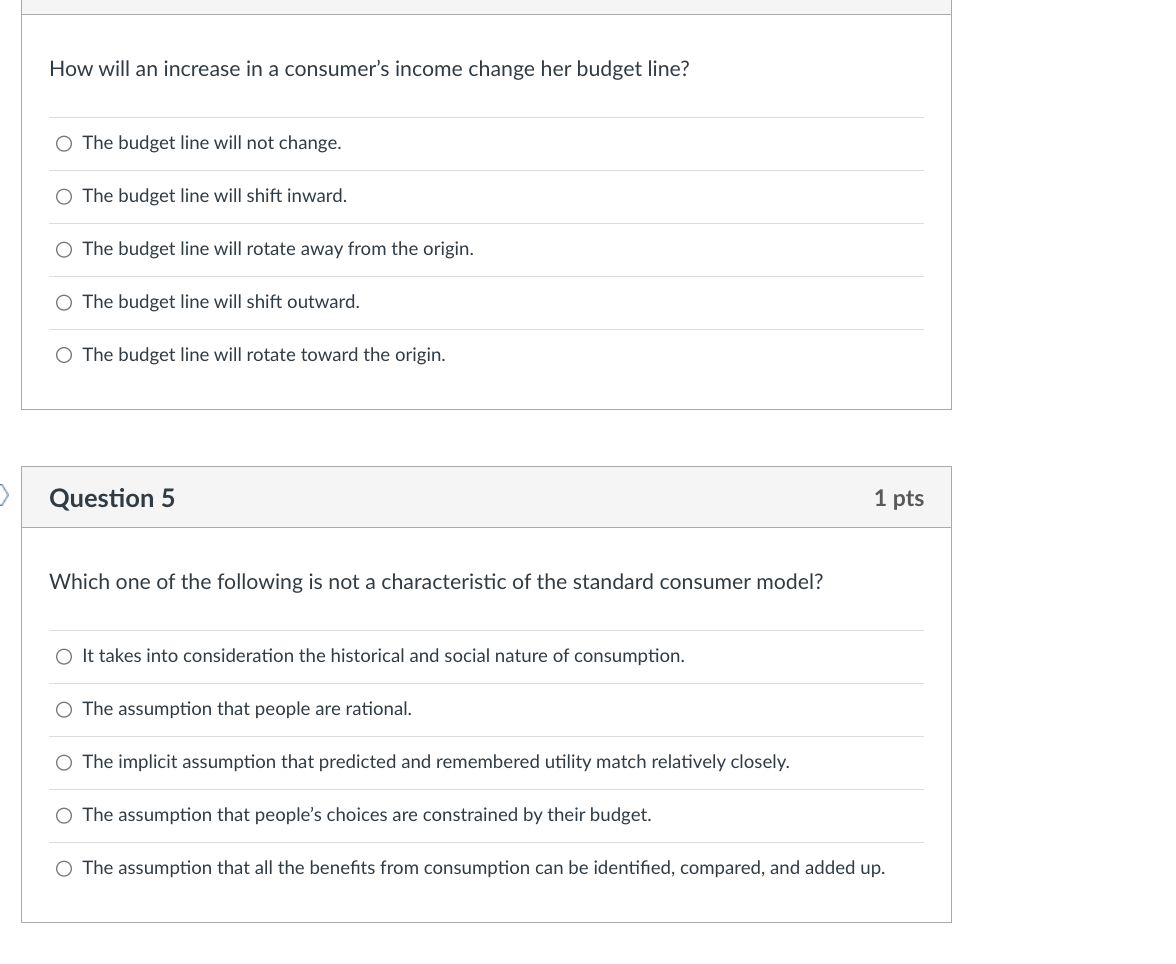Choose 'benefits identified, compared, and added up' option
Screen dimensions: 1176x964
click(x=64, y=869)
